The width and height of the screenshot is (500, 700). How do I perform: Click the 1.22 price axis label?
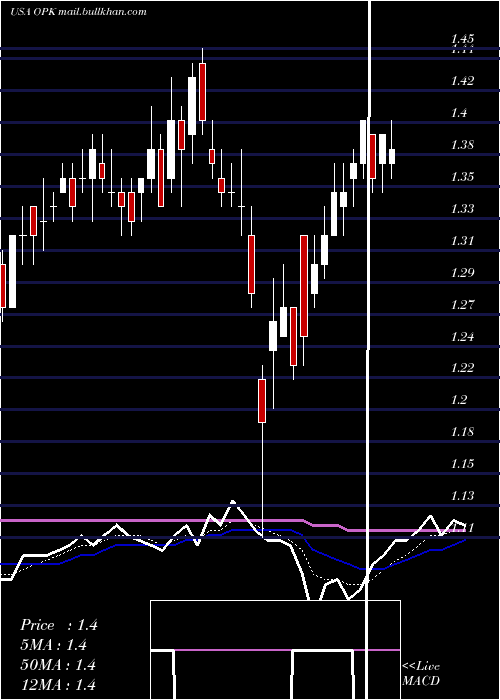tap(462, 368)
